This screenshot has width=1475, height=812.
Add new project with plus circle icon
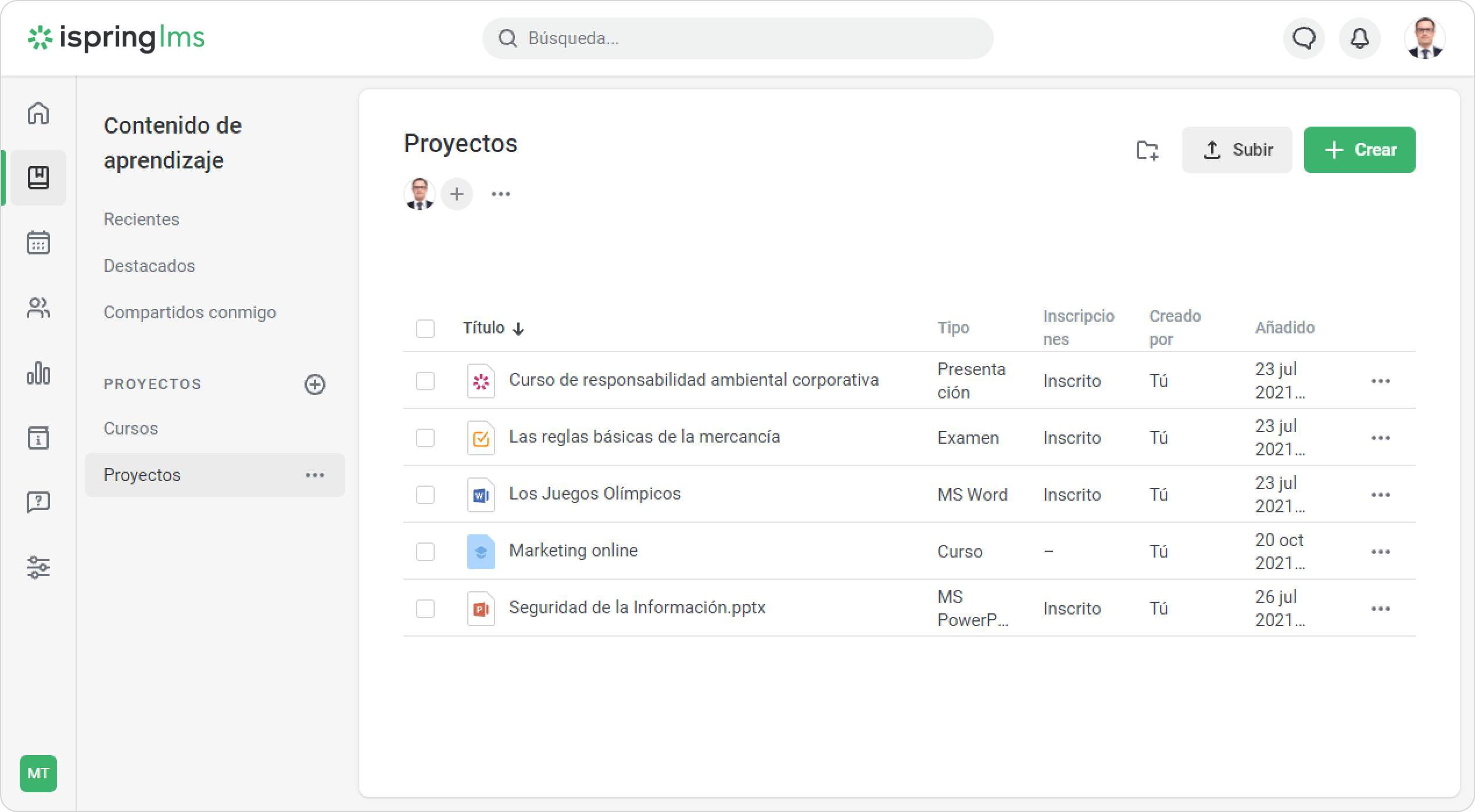(315, 384)
